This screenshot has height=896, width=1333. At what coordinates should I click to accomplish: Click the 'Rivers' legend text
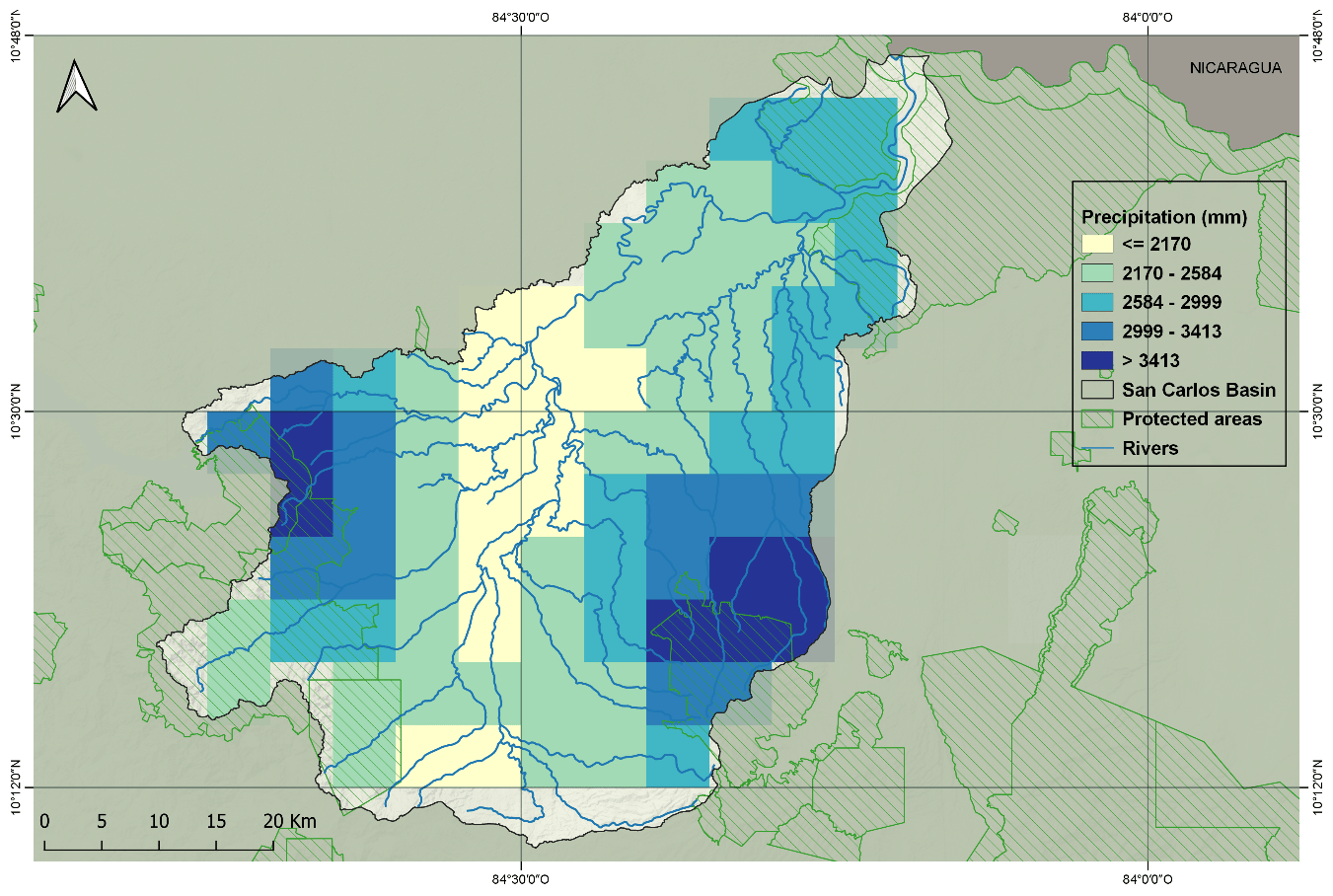click(x=1150, y=448)
